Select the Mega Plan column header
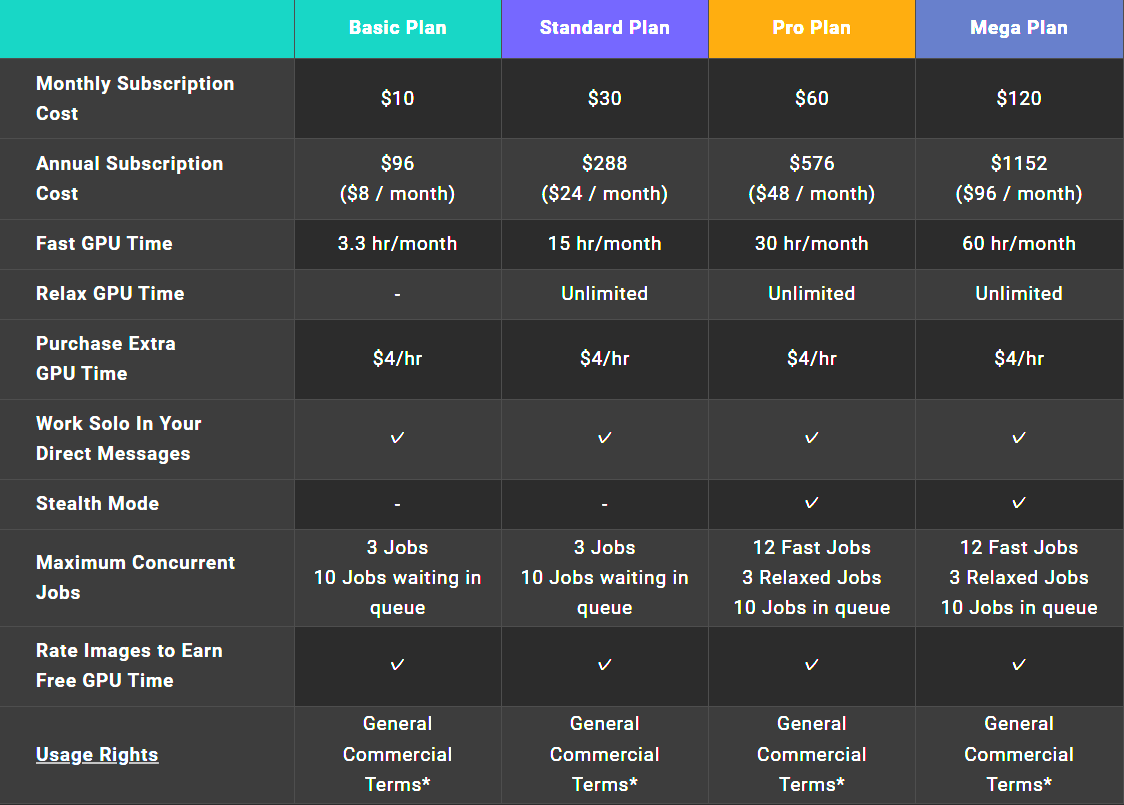This screenshot has width=1124, height=805. pos(1018,28)
